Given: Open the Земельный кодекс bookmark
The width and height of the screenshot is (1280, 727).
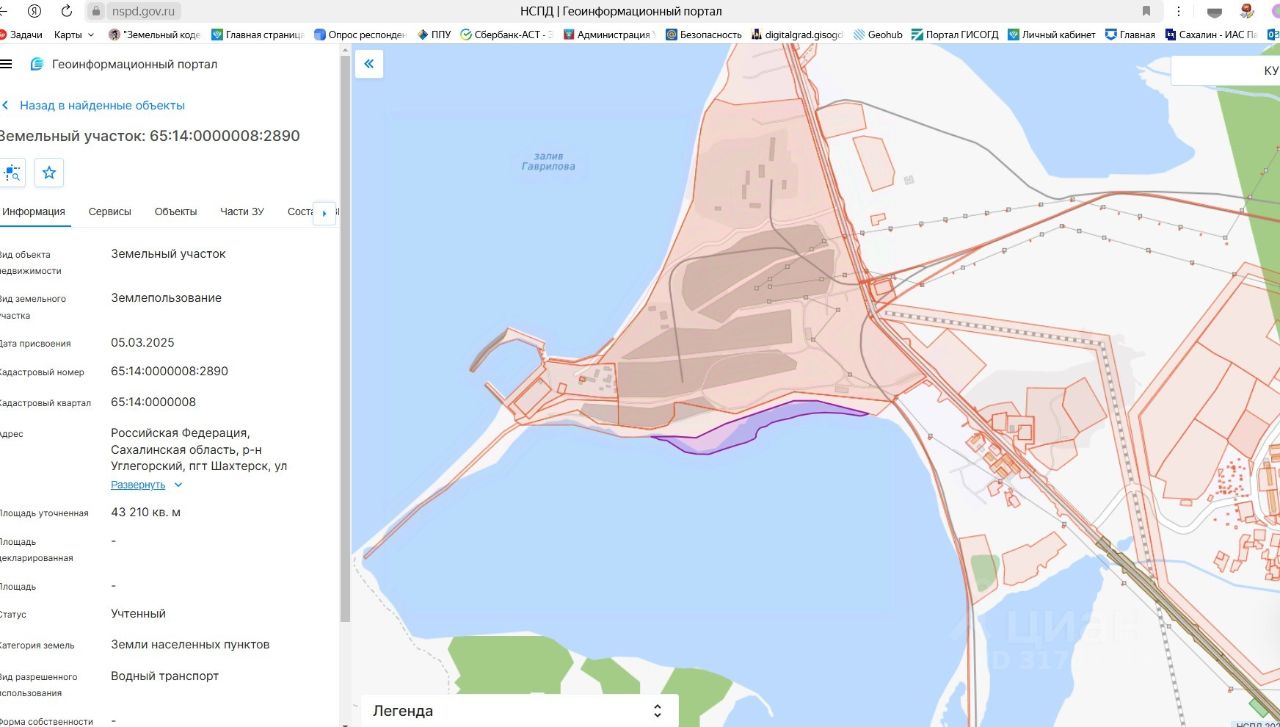Looking at the screenshot, I should click(155, 34).
